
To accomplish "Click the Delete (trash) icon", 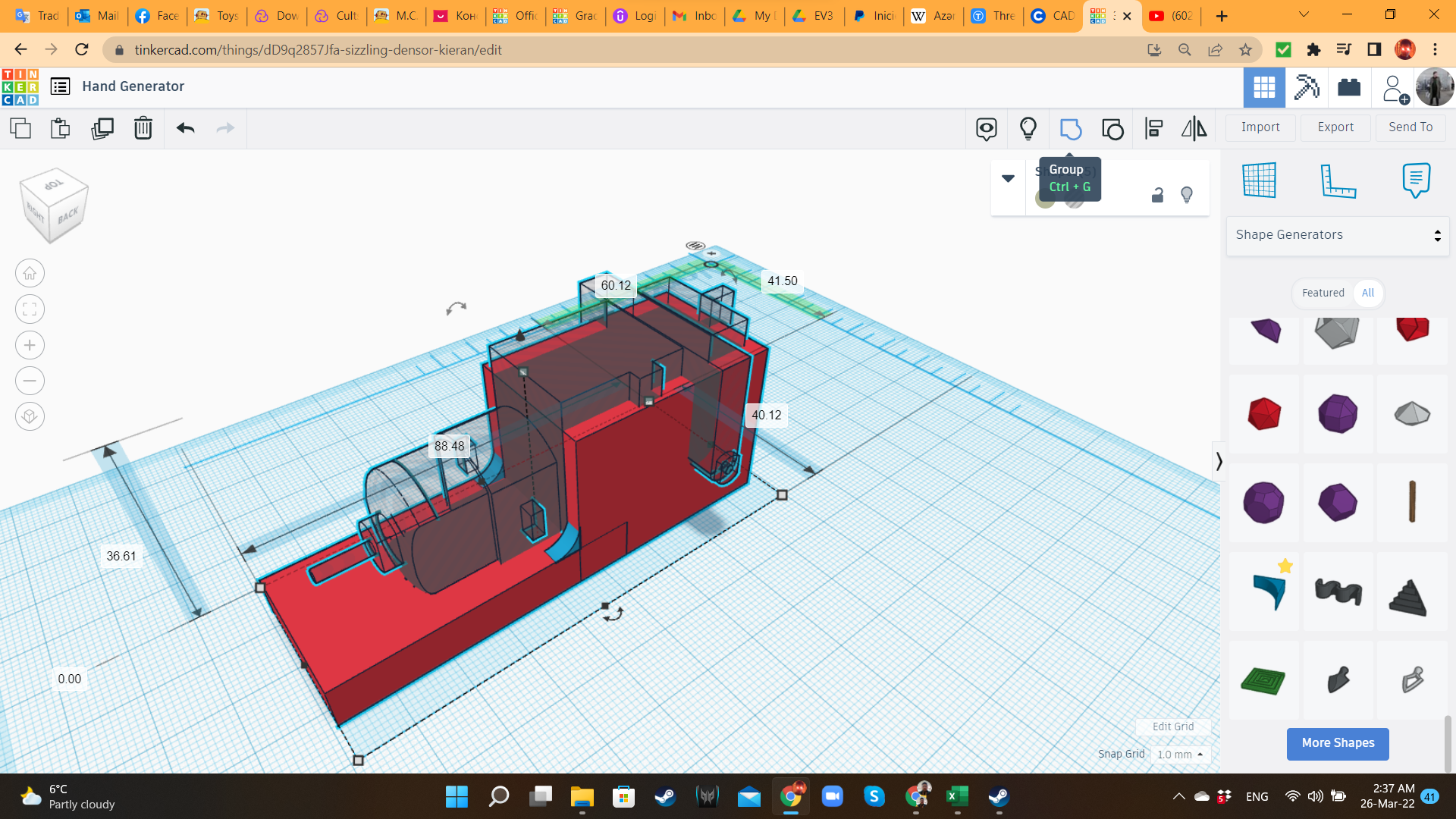I will click(143, 128).
